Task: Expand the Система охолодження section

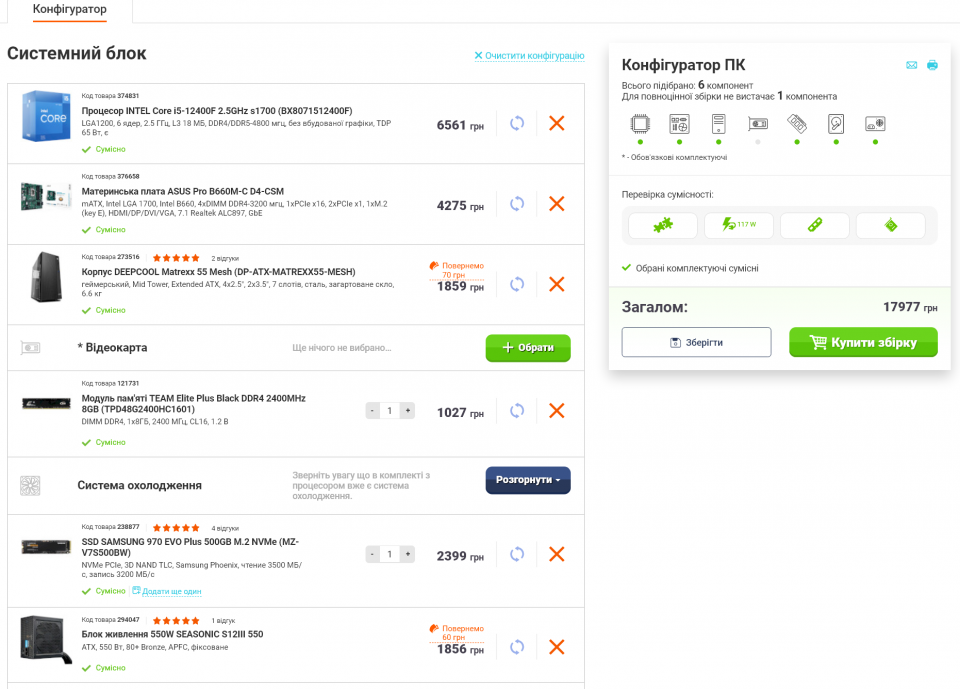Action: [x=528, y=480]
